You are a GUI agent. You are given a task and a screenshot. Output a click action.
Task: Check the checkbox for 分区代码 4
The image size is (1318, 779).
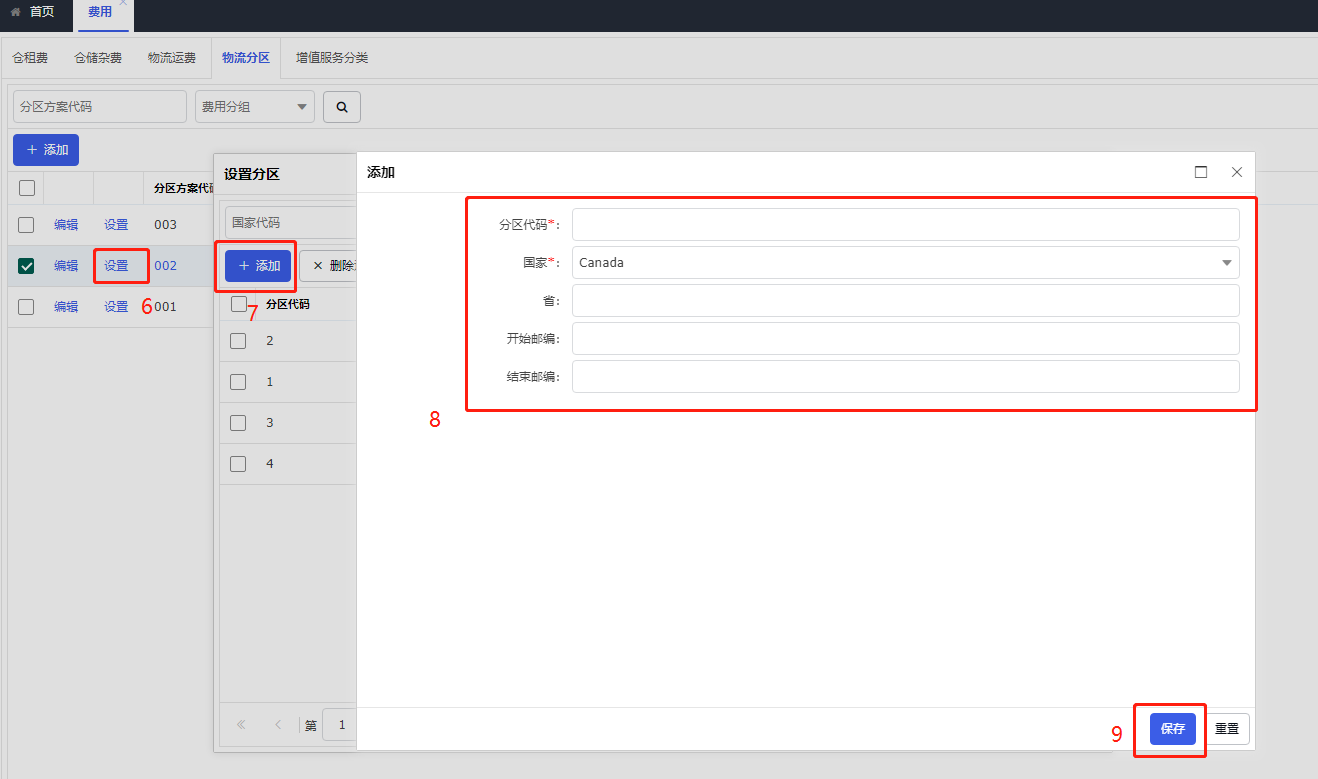(238, 464)
